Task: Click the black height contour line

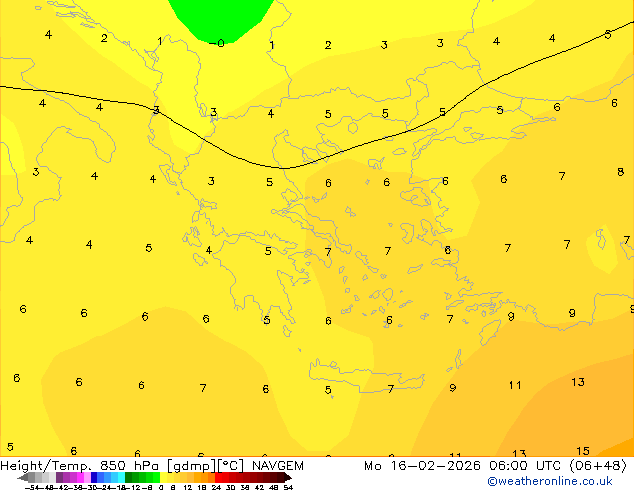Action: 283,168
